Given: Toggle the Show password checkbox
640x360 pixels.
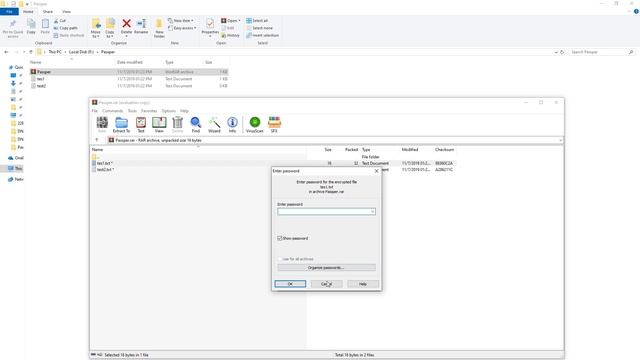Looking at the screenshot, I should [280, 238].
